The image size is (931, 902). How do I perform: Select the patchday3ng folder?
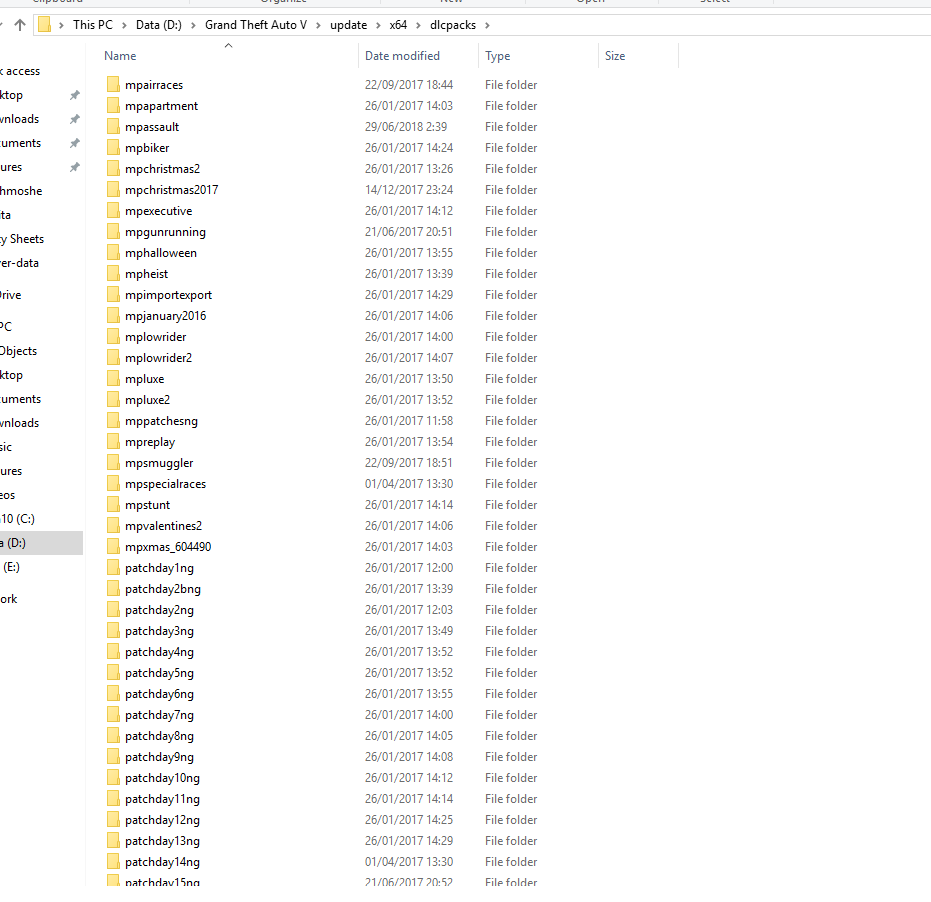159,631
